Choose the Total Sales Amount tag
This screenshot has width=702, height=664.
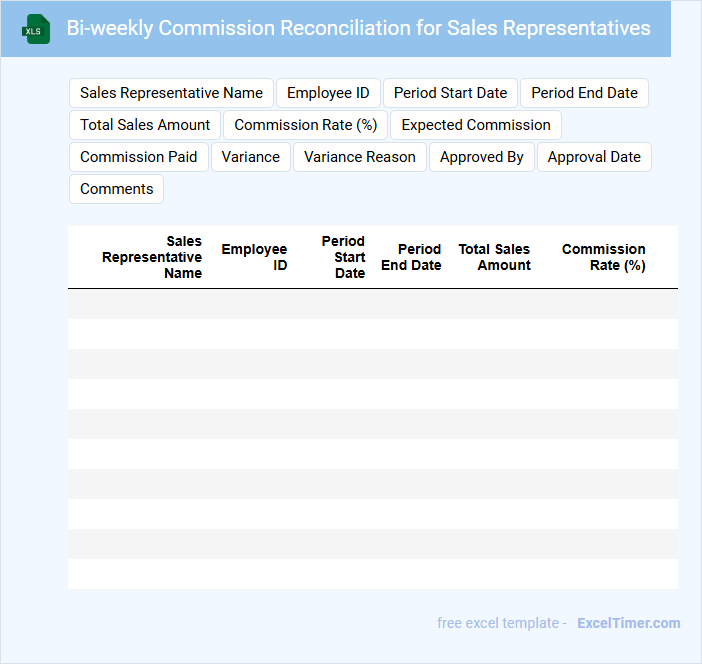click(x=145, y=125)
